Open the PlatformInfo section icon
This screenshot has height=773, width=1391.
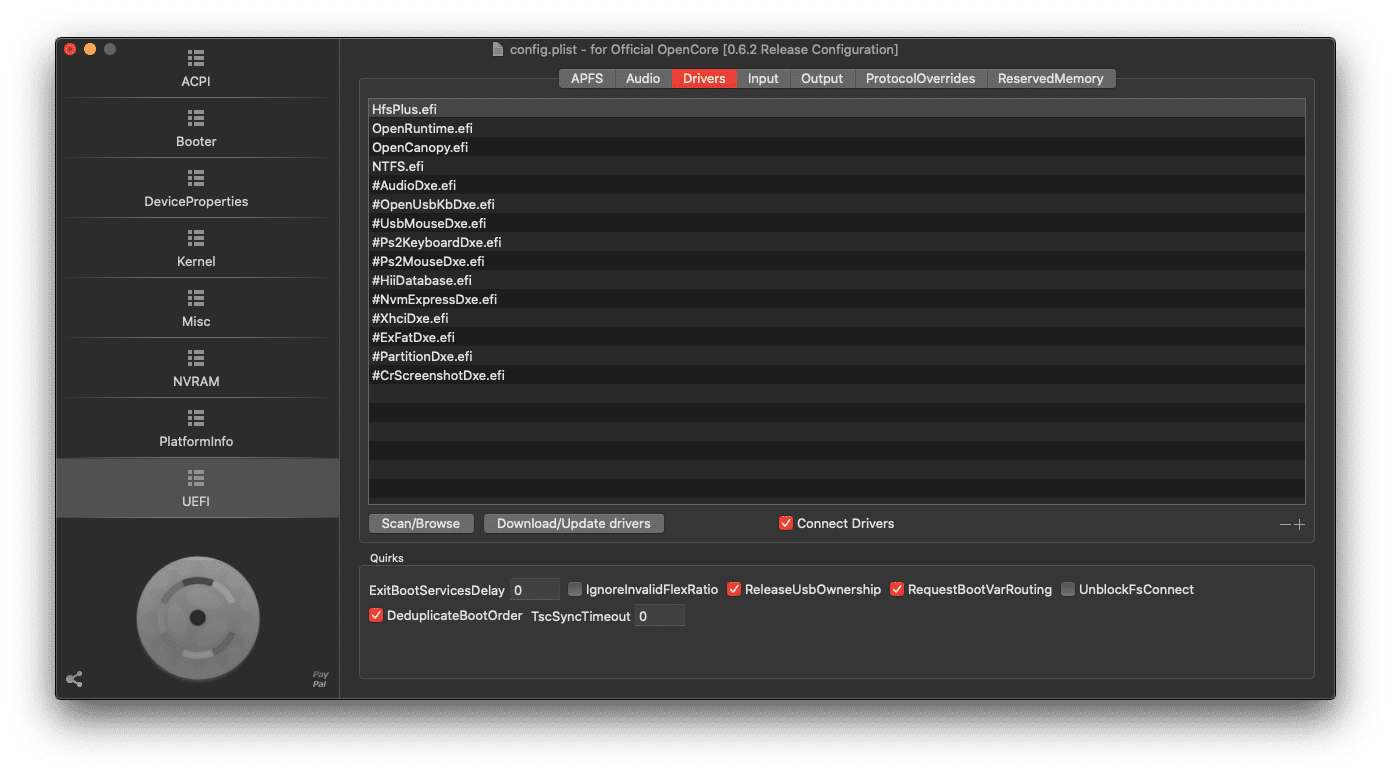click(x=196, y=418)
